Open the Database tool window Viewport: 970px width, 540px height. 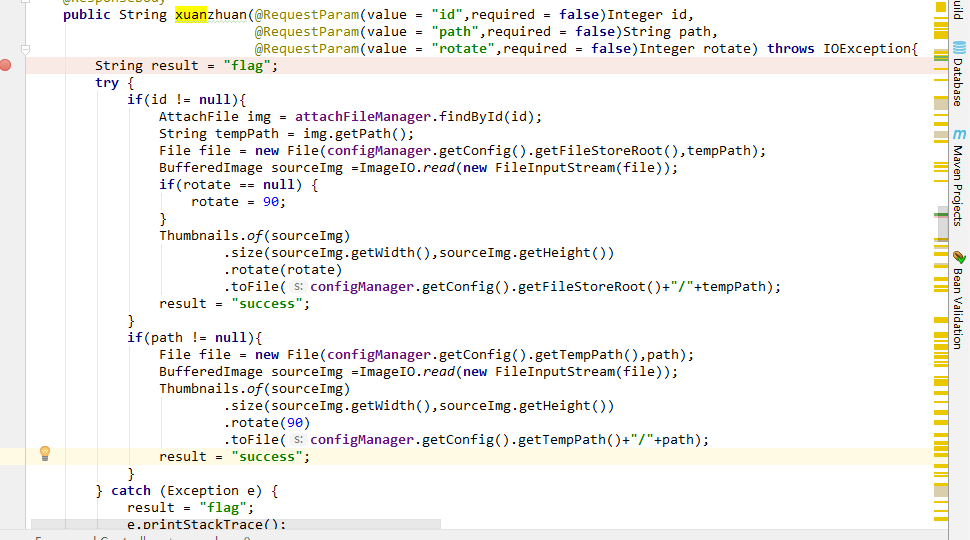[958, 74]
